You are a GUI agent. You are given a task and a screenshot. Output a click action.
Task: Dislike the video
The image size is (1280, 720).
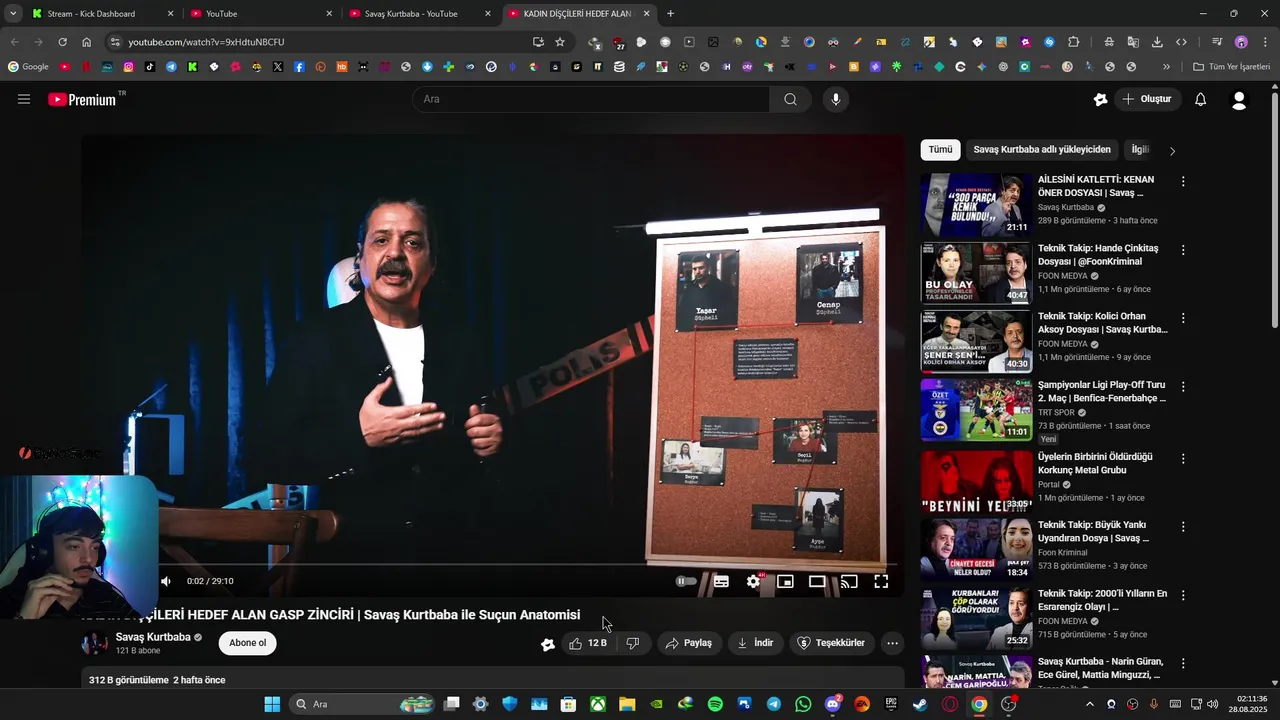633,643
